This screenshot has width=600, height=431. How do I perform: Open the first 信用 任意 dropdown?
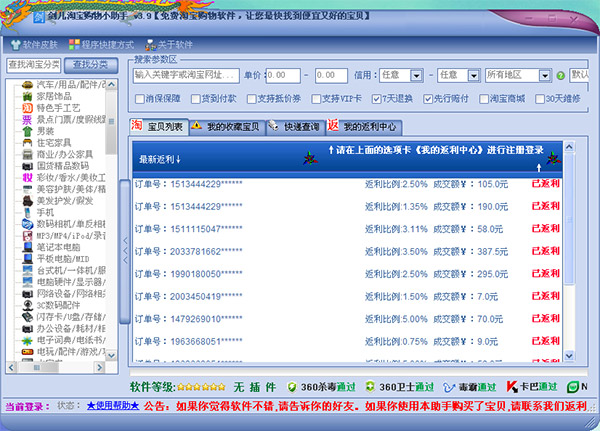pyautogui.click(x=416, y=75)
